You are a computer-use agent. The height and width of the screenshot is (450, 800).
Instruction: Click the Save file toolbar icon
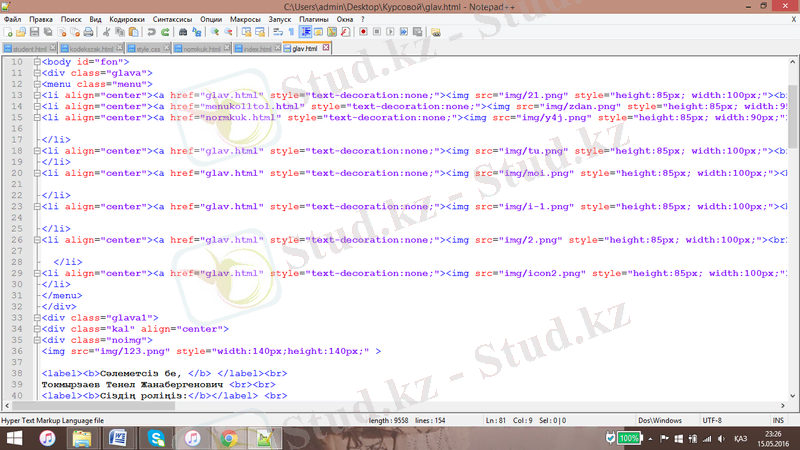point(34,32)
